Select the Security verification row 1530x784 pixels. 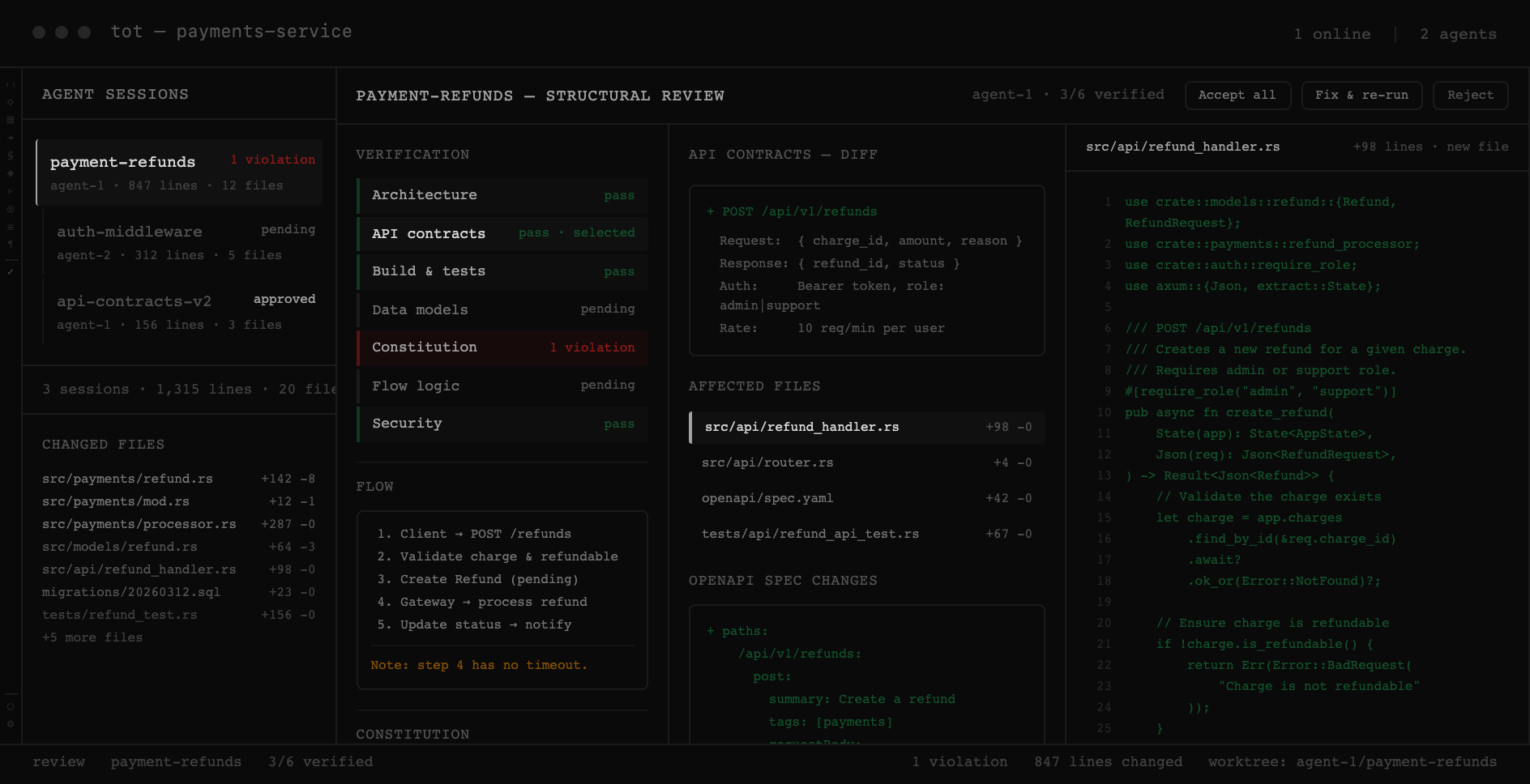pos(502,424)
